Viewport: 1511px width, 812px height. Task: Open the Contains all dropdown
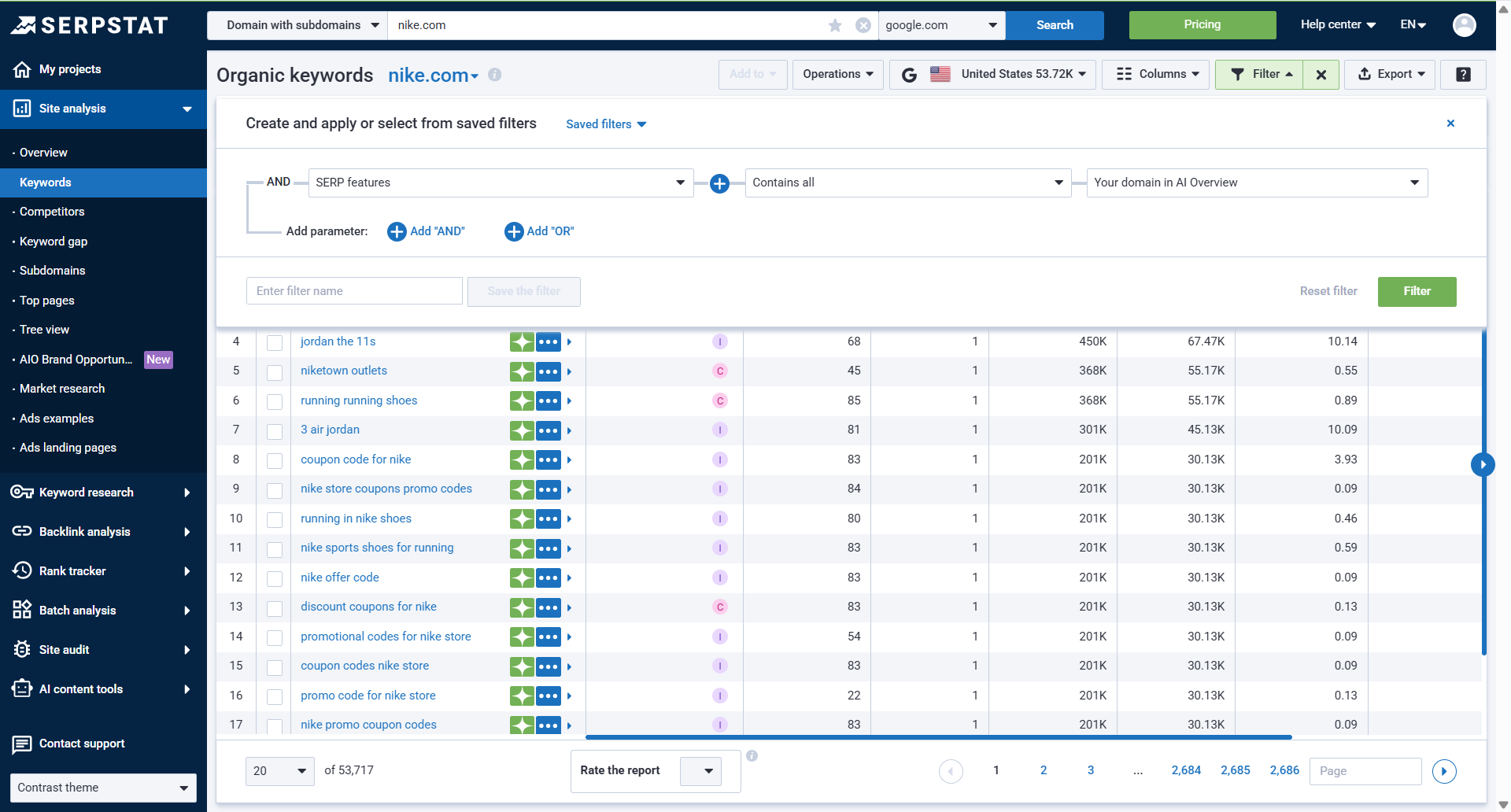point(907,183)
